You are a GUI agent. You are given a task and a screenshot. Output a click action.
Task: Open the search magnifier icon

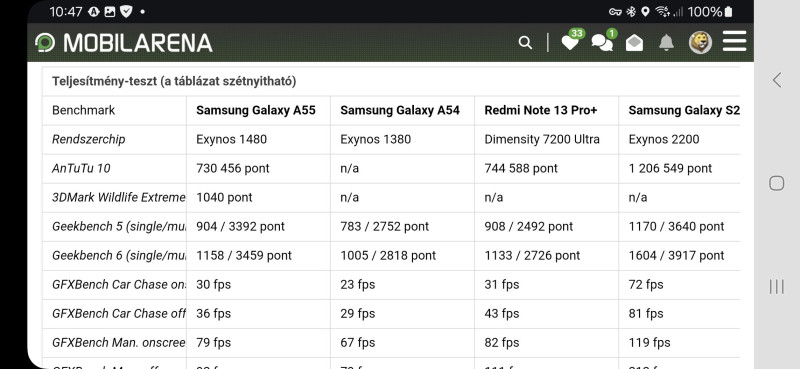click(x=525, y=43)
